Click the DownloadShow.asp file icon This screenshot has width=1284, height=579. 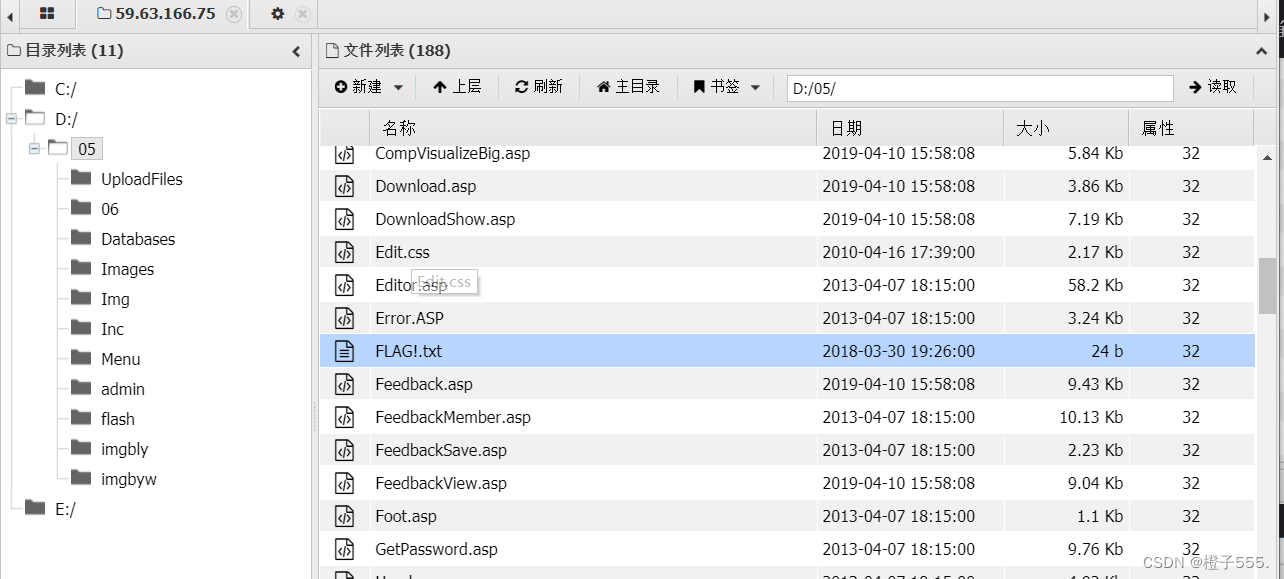click(344, 219)
